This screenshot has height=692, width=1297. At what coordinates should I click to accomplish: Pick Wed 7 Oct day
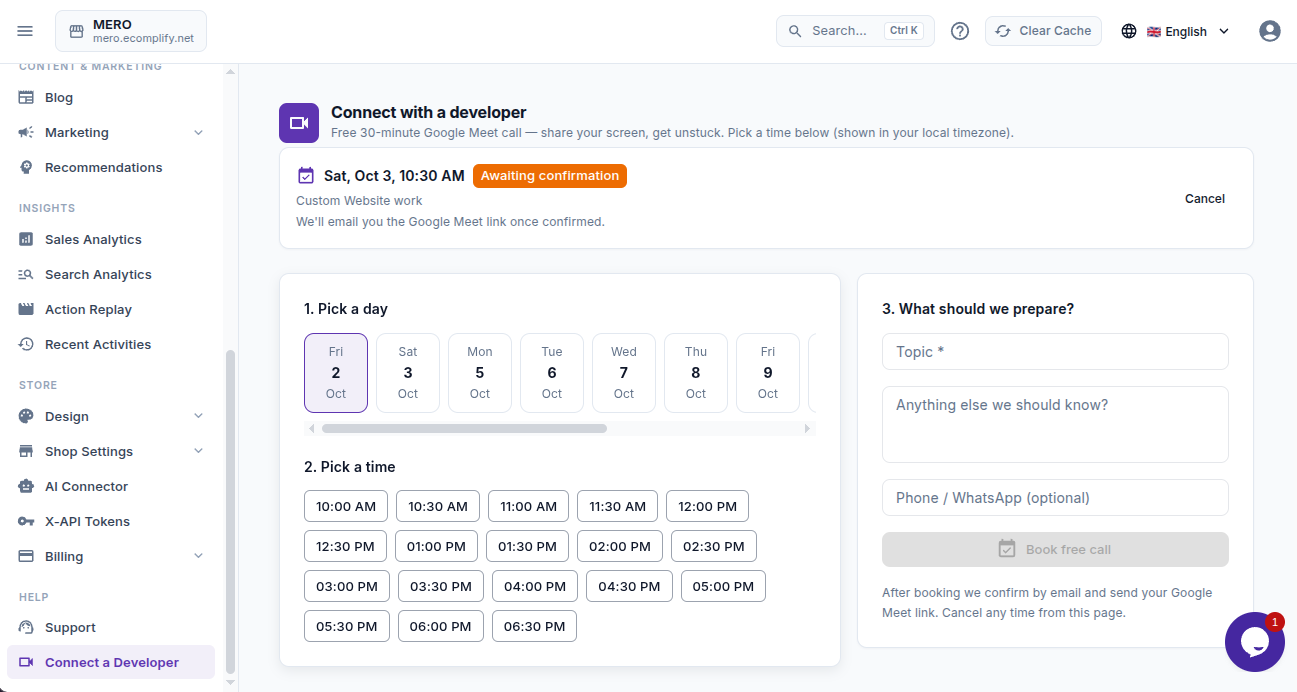click(624, 373)
